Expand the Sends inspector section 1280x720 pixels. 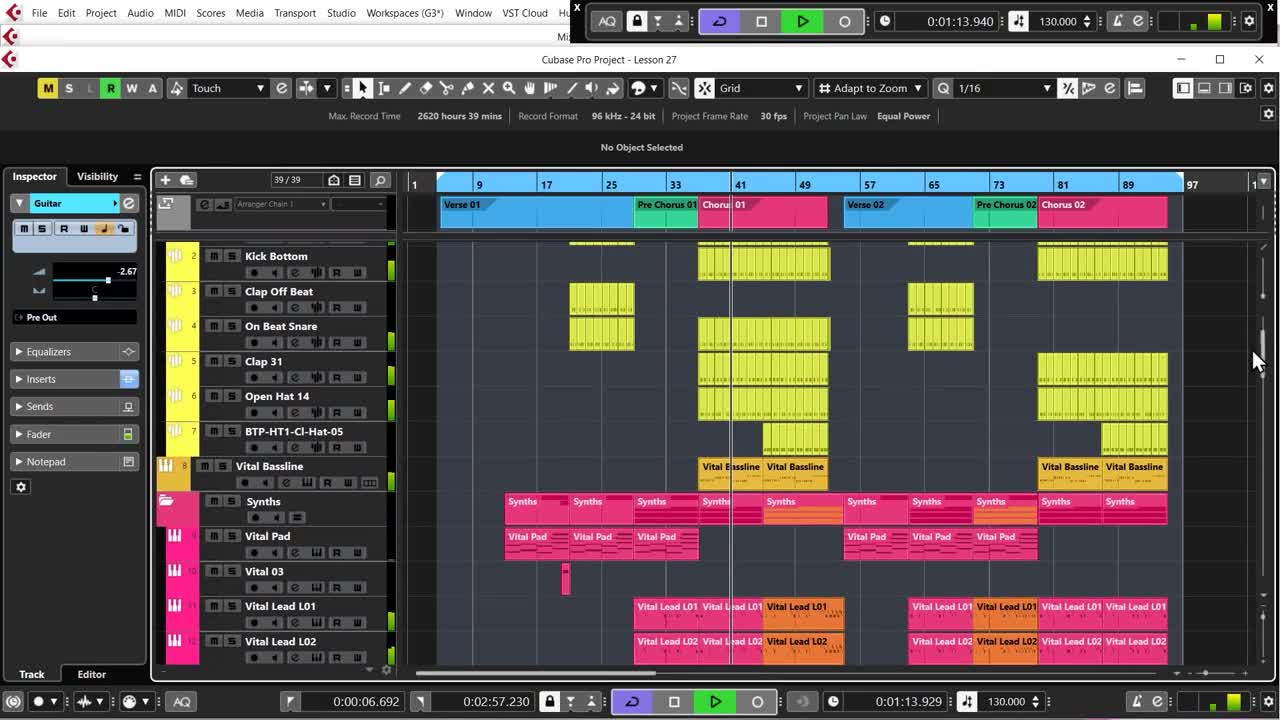click(64, 407)
